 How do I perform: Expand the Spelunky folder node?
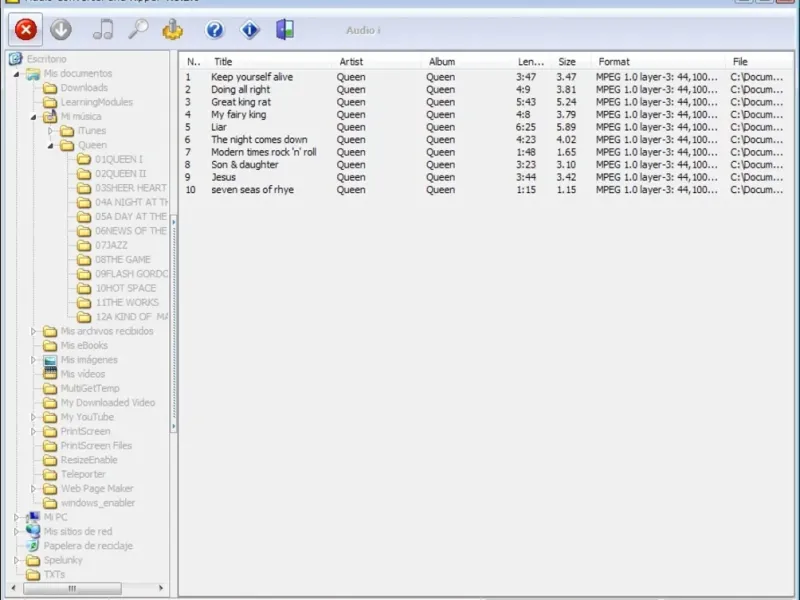pos(16,560)
